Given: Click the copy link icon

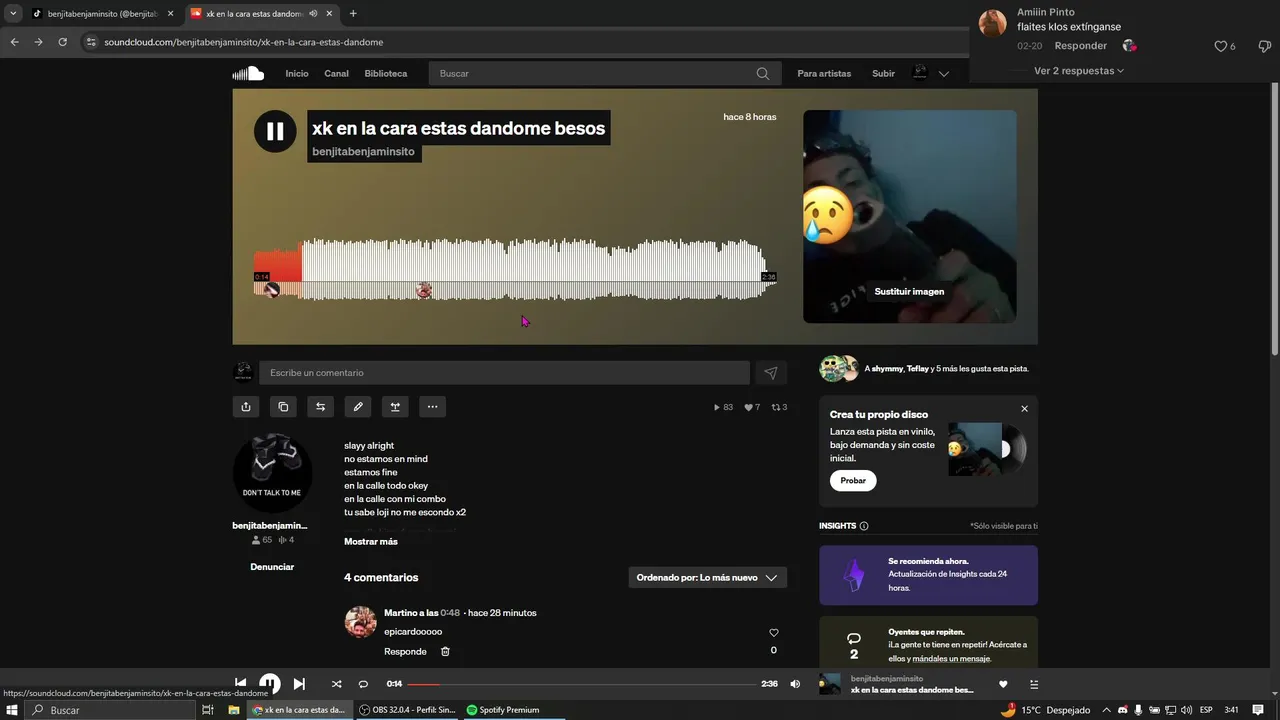Looking at the screenshot, I should point(283,407).
